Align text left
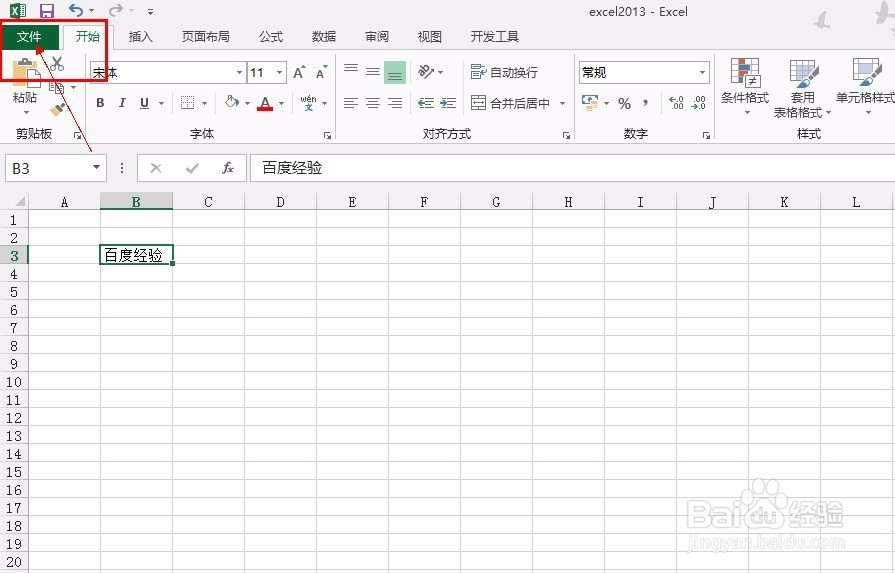The image size is (895, 573). [x=351, y=103]
